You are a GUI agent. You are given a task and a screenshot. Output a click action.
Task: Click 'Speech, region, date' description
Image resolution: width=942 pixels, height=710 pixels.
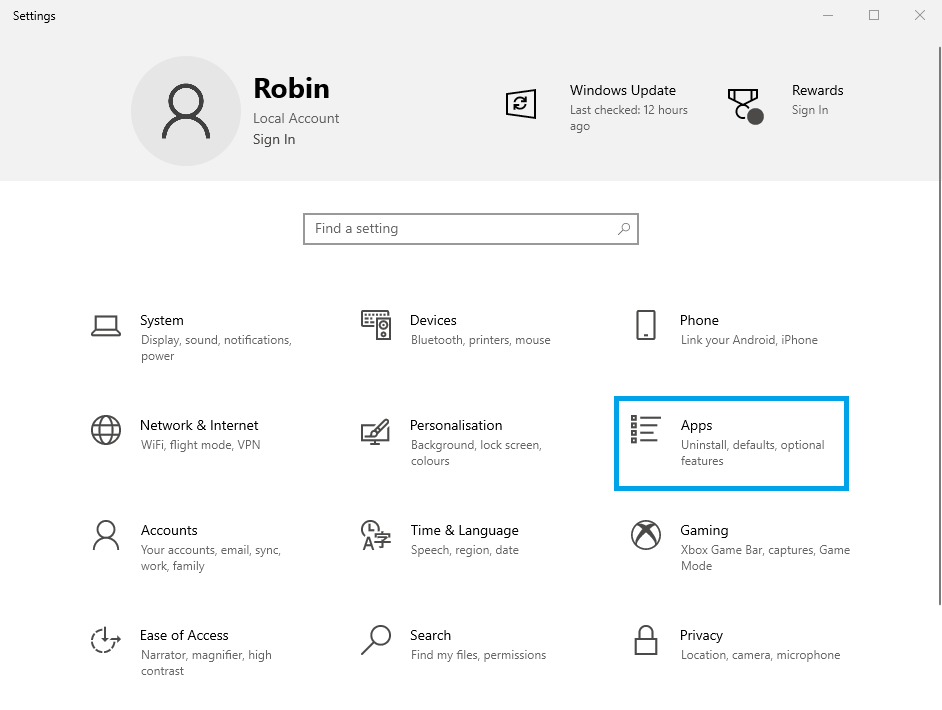click(x=465, y=550)
